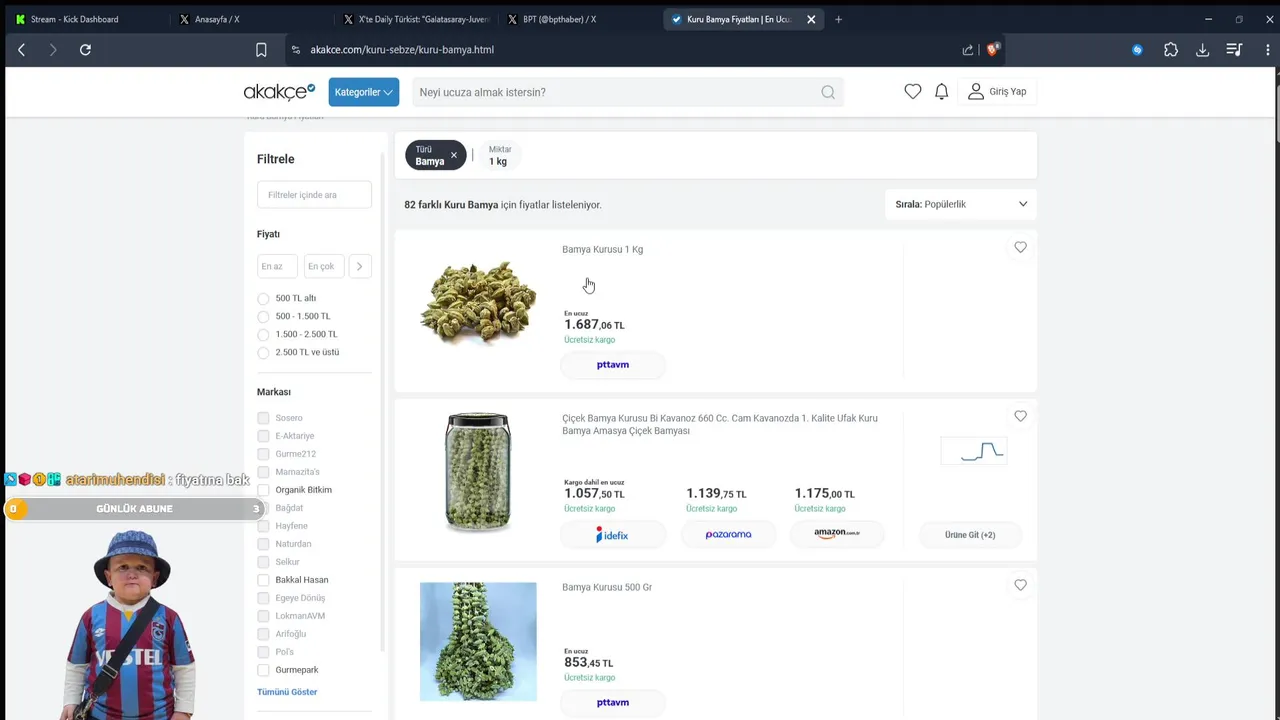Open Bamya Kurusu 500 Gr title link

pyautogui.click(x=607, y=587)
